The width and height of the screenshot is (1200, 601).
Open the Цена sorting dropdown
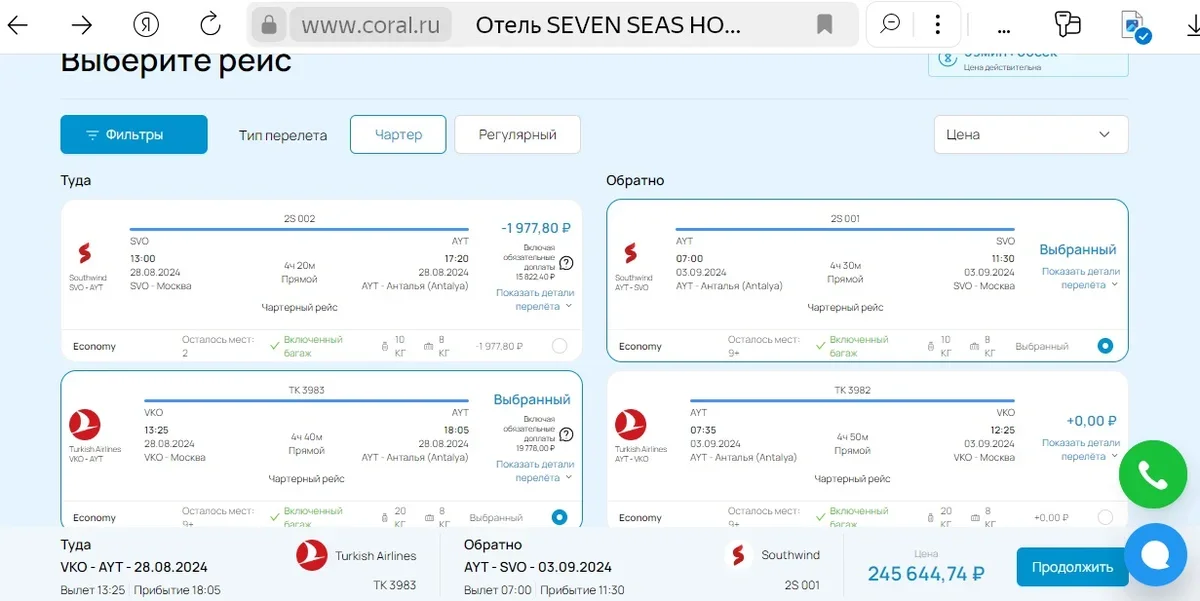[x=1030, y=135]
